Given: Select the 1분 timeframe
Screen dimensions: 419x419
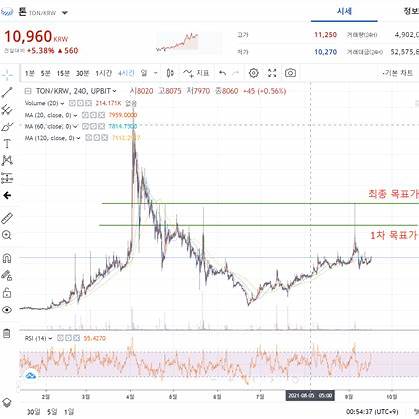Looking at the screenshot, I should (x=30, y=73).
